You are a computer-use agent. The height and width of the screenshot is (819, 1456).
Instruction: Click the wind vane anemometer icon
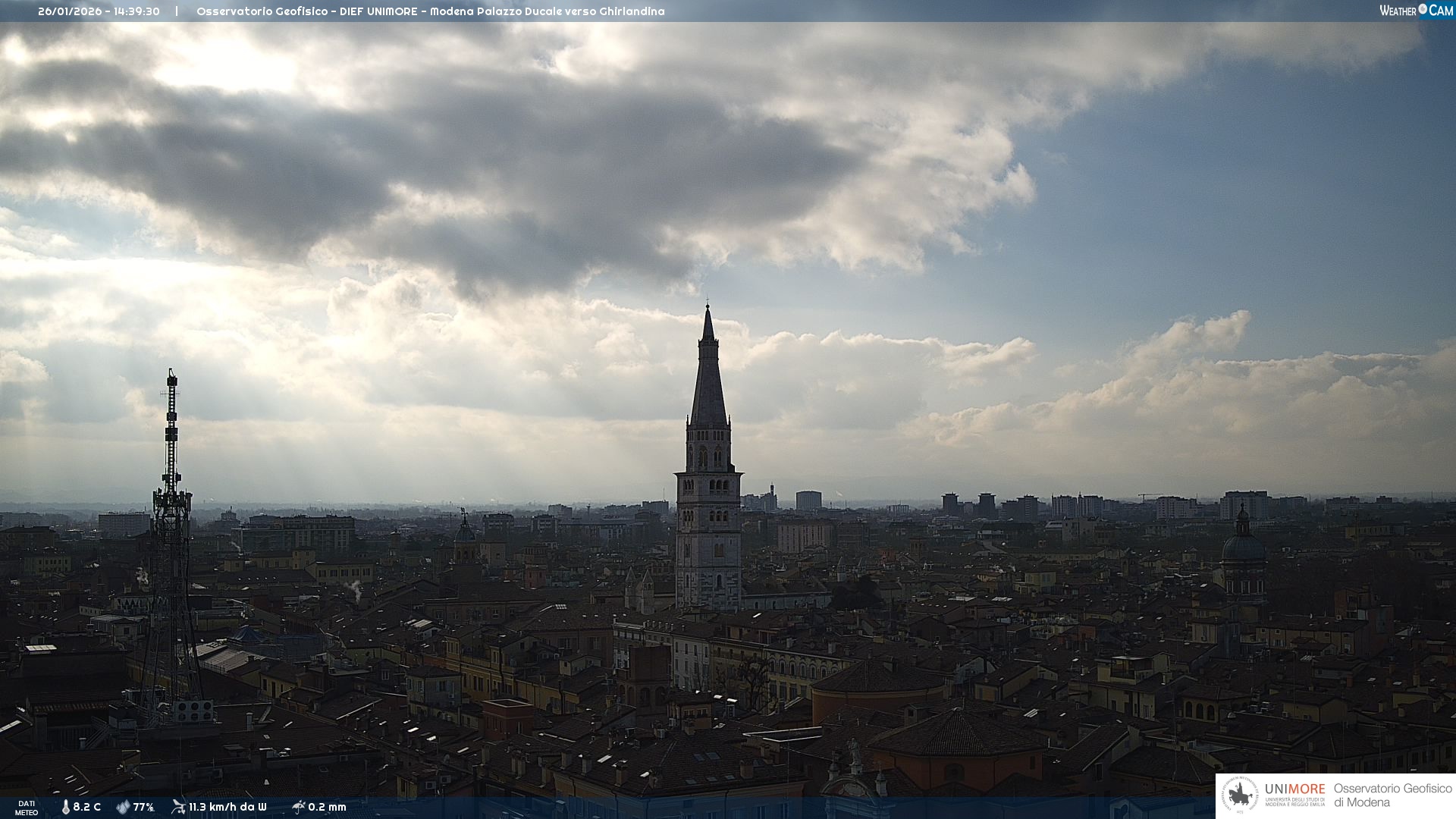178,807
